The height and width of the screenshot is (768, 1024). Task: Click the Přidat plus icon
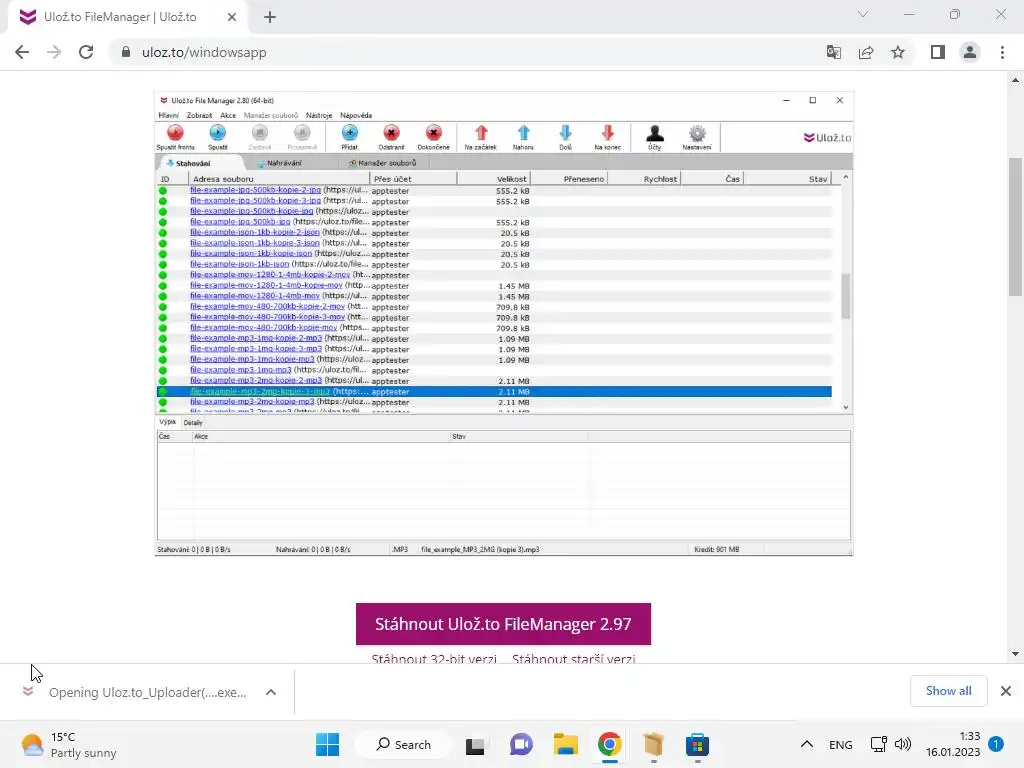(349, 133)
